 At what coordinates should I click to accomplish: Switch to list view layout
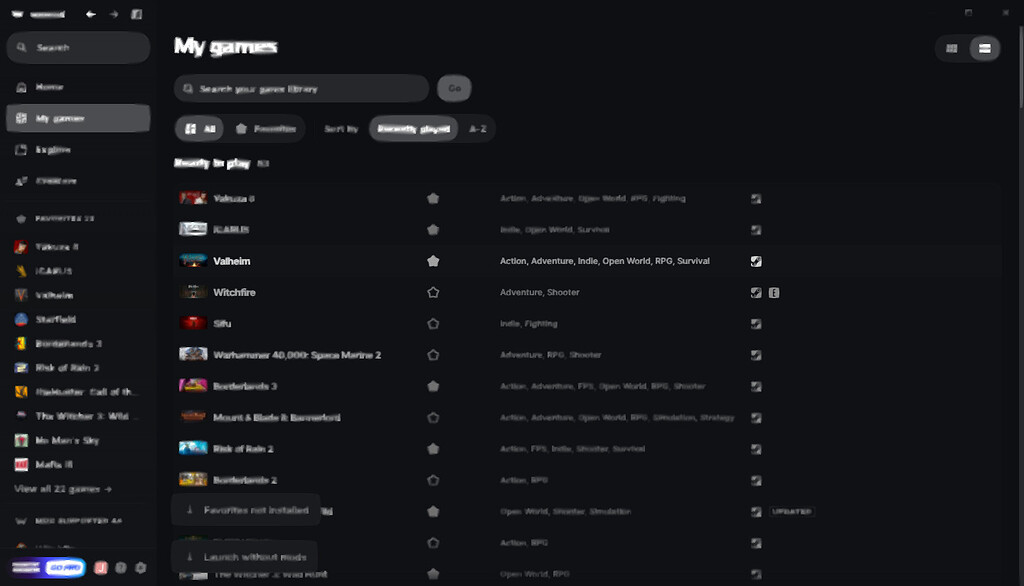tap(984, 47)
